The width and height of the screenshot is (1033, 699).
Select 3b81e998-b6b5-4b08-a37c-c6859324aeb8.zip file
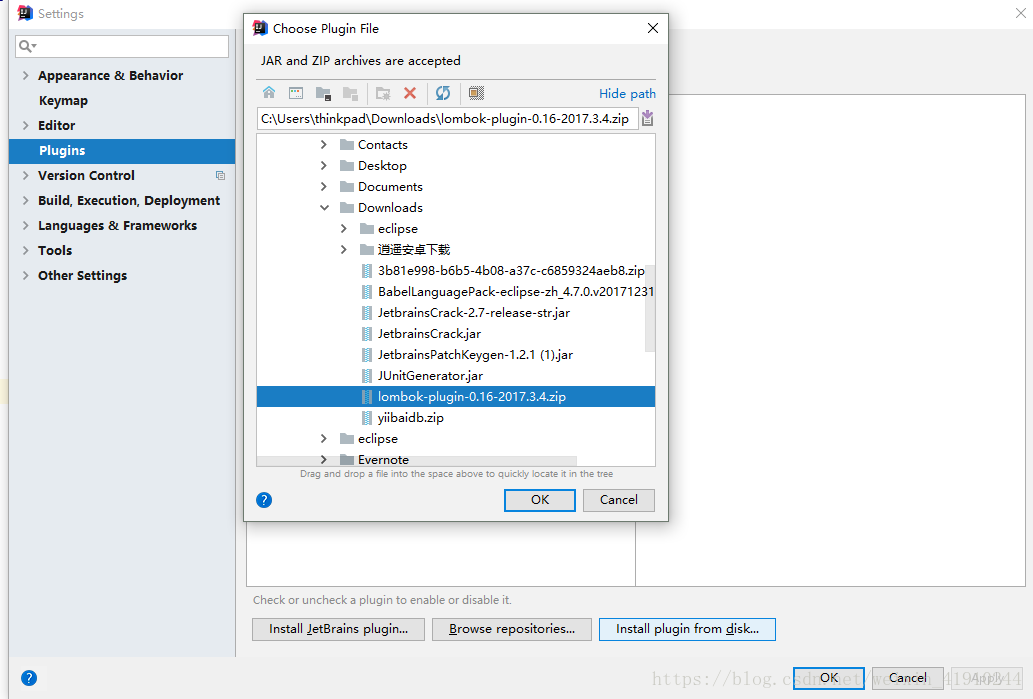point(511,271)
